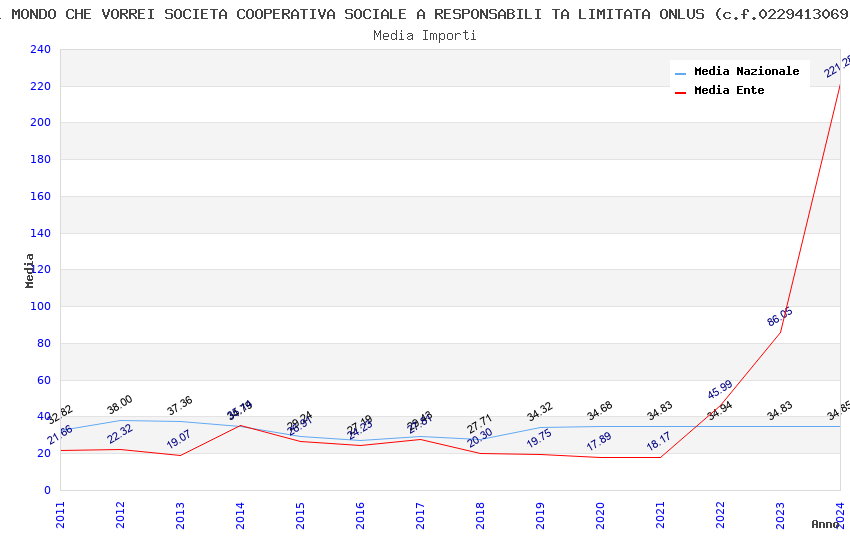Viewport: 850px width, 550px height.
Task: Click the 2020 year label on x-axis
Action: [x=600, y=515]
